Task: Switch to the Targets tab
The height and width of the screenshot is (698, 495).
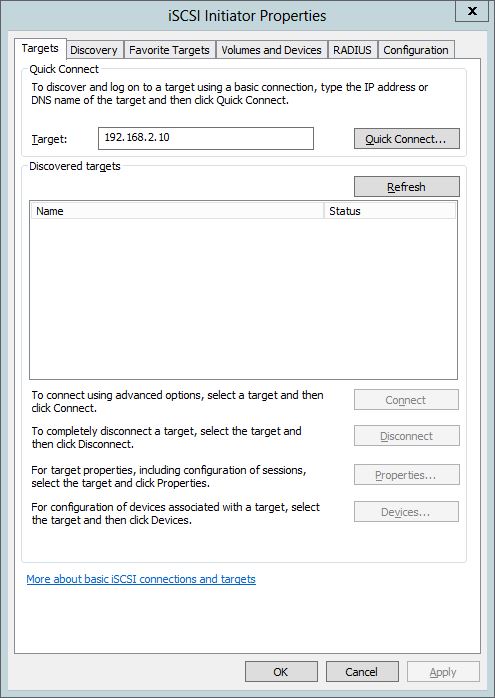Action: (x=40, y=49)
